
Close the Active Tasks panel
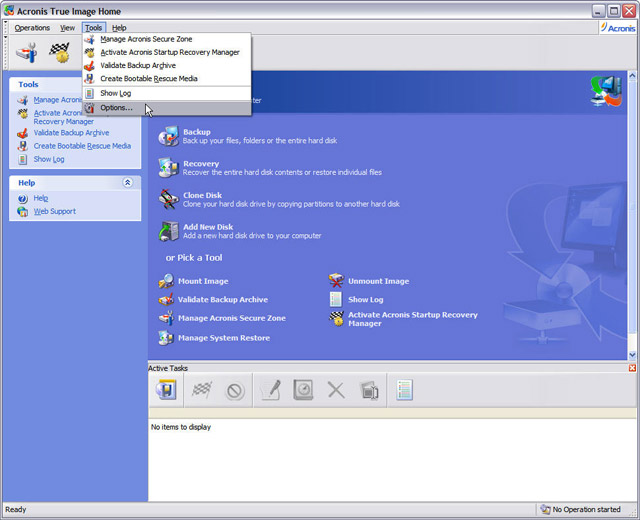632,368
